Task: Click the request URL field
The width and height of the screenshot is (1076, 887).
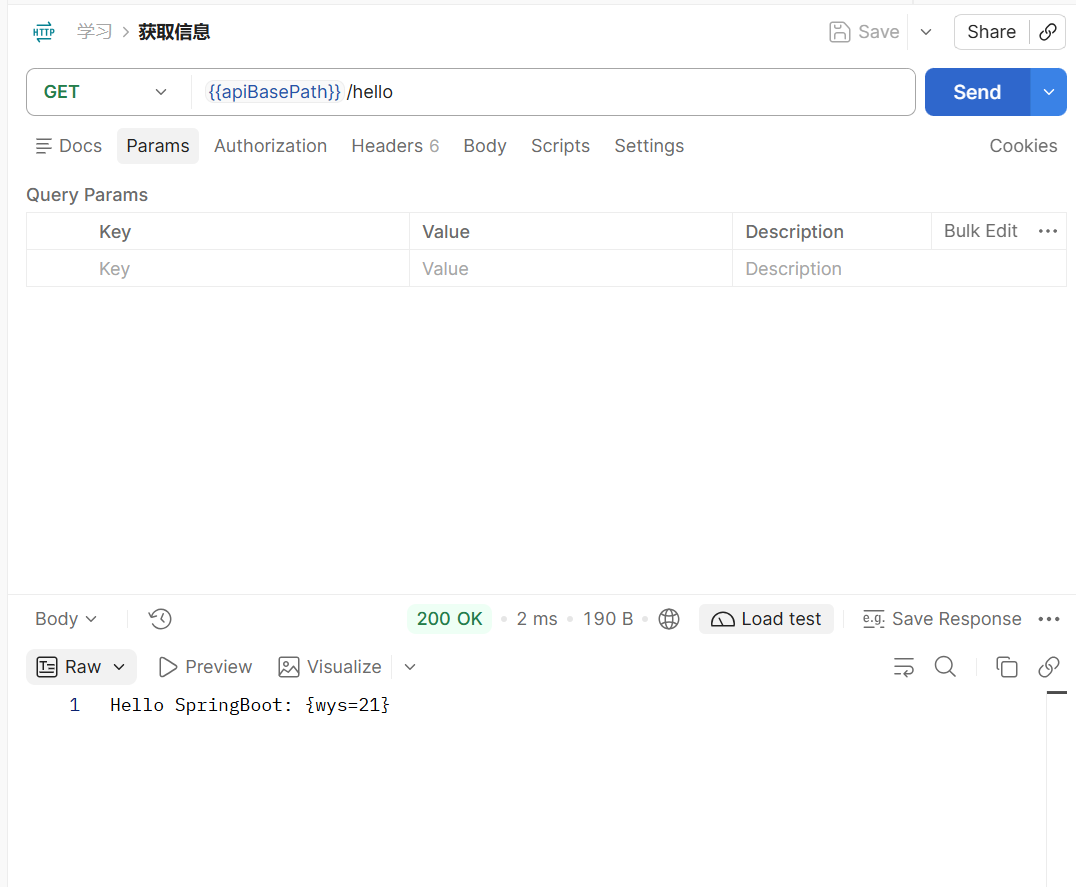Action: point(553,92)
